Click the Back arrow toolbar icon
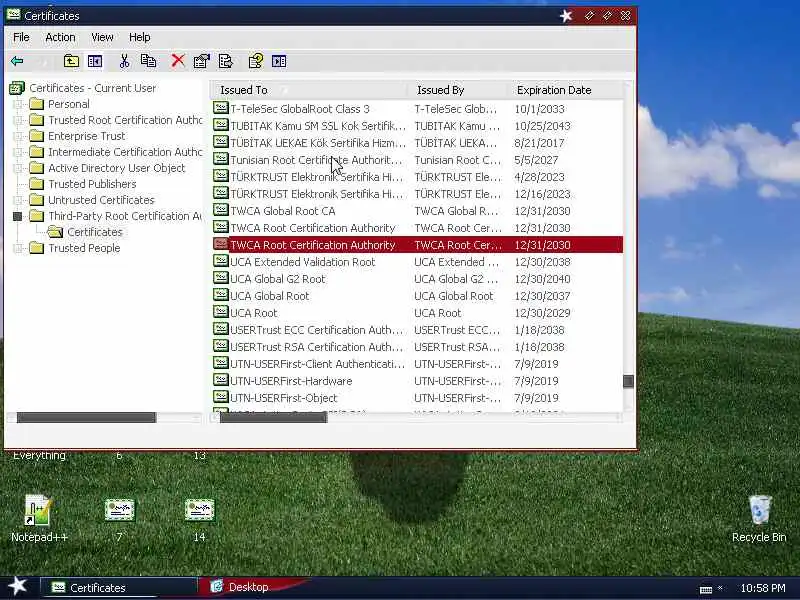The width and height of the screenshot is (800, 600). click(17, 61)
